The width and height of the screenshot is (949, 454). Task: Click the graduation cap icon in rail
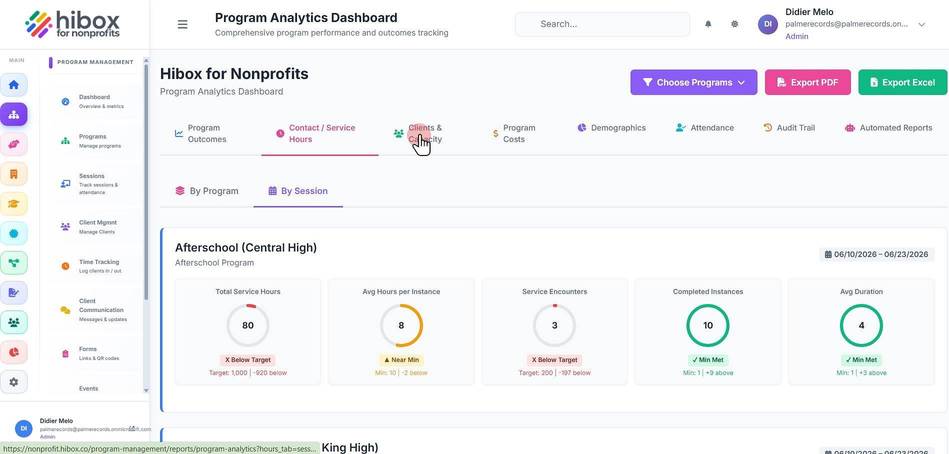pos(13,204)
